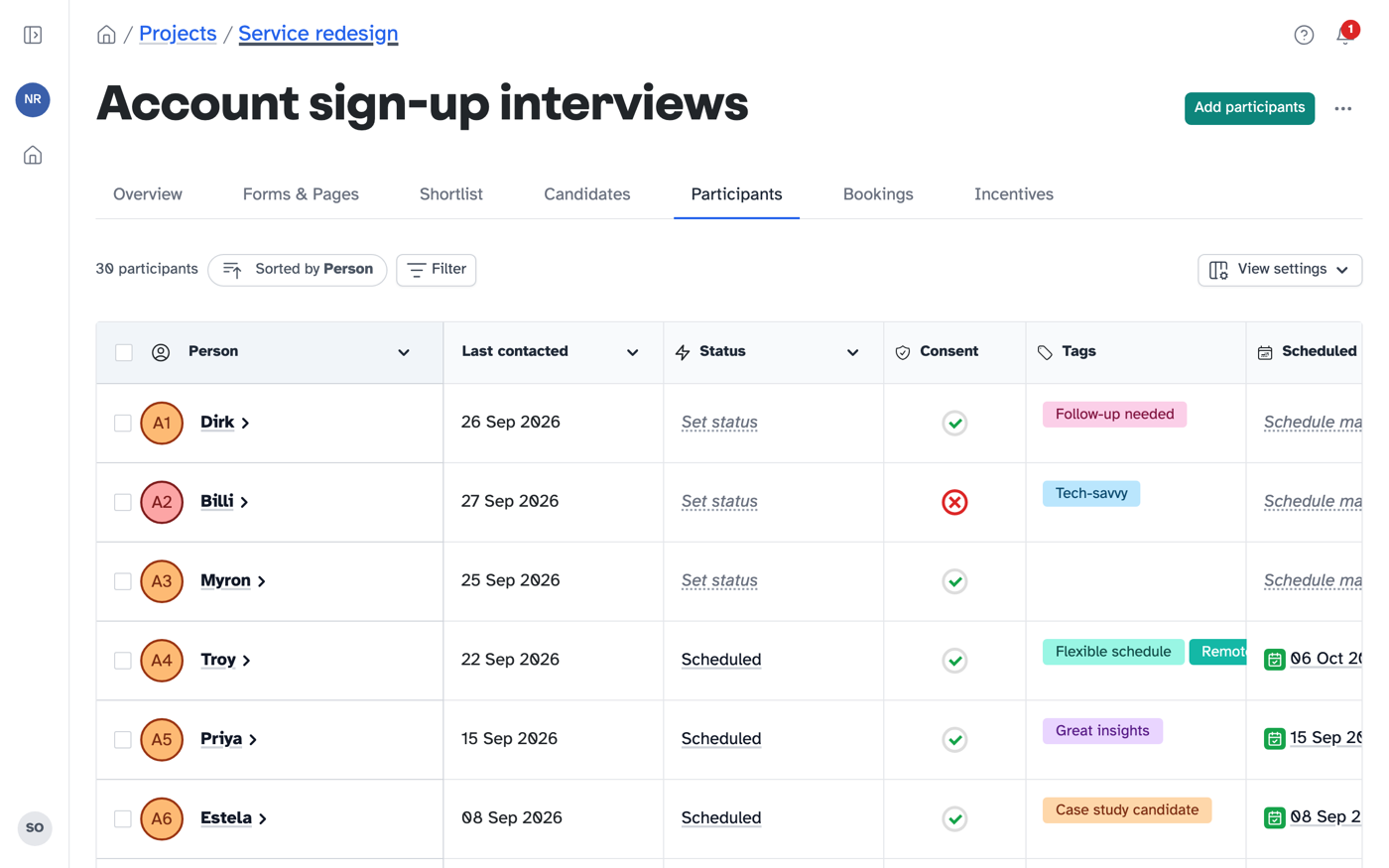
Task: Open the three-dot more options menu
Action: click(x=1343, y=108)
